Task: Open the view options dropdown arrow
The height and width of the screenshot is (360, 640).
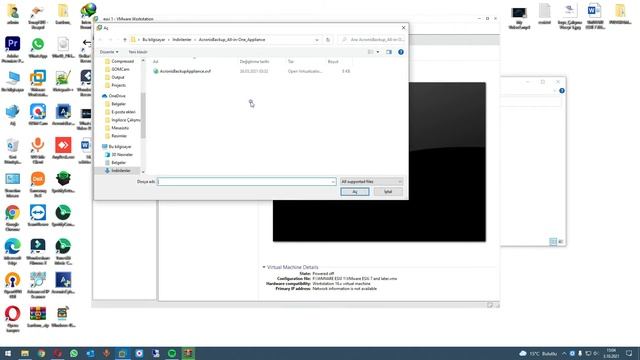Action: click(378, 52)
